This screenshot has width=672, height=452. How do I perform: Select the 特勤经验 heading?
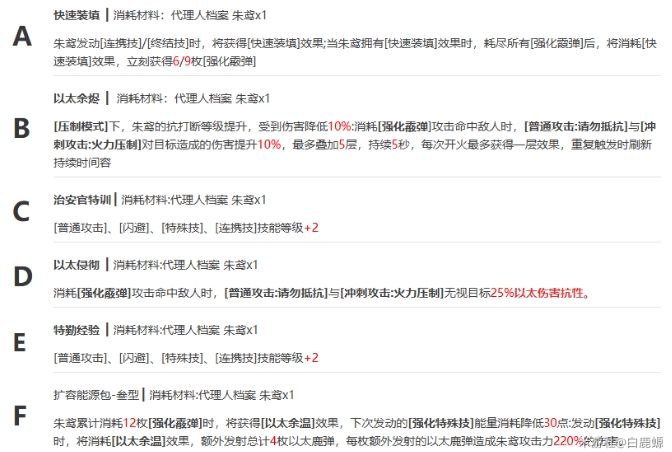tap(76, 330)
